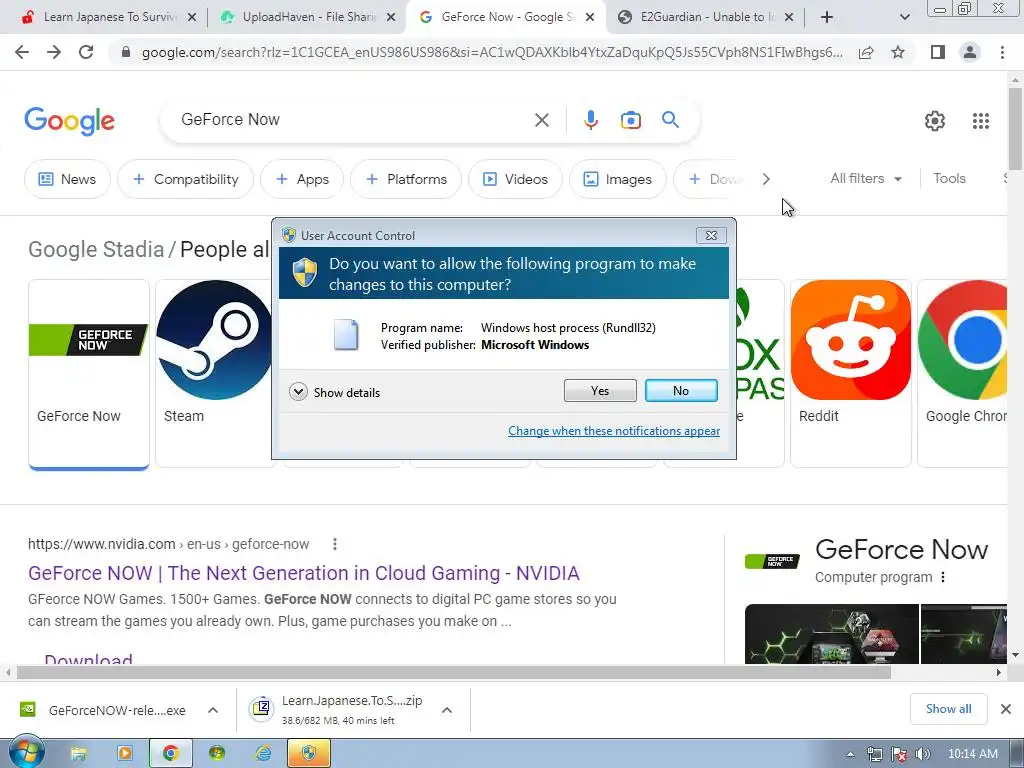Open GeForceNOW-release exe download item

pyautogui.click(x=103, y=710)
